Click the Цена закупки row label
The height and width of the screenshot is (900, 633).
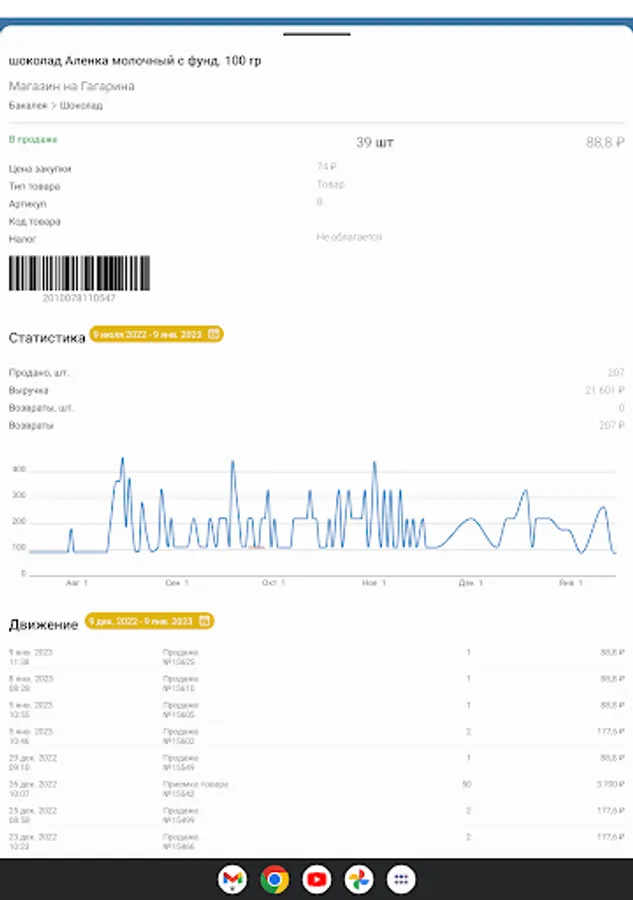[x=40, y=169]
